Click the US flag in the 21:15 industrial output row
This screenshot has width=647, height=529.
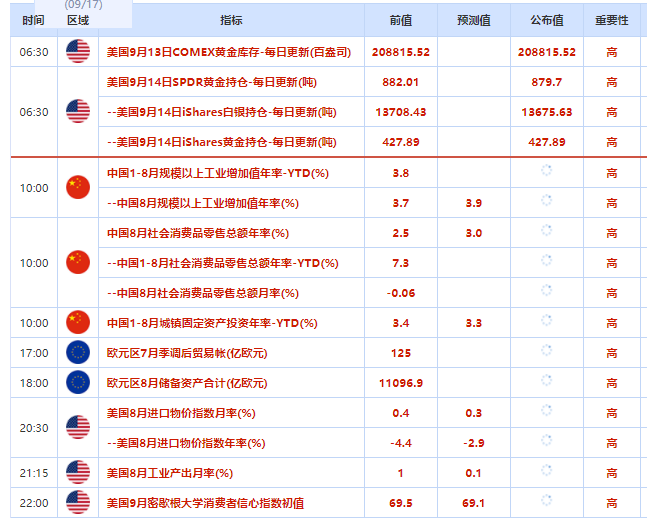(x=78, y=472)
